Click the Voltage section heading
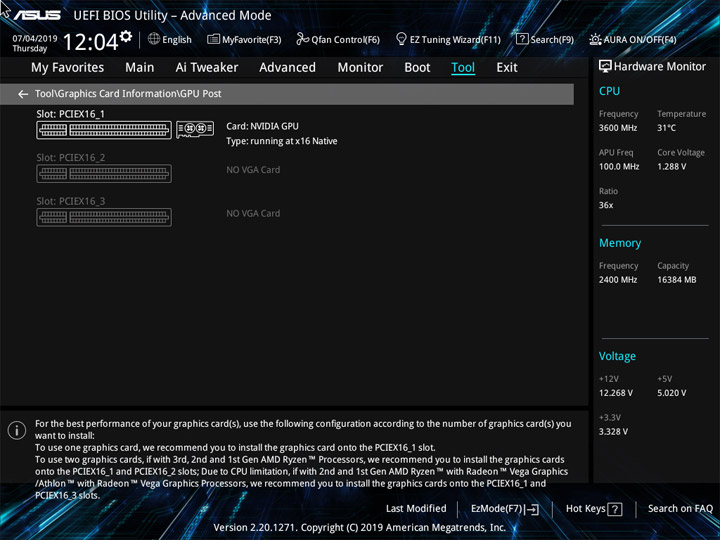720x540 pixels. coord(617,356)
